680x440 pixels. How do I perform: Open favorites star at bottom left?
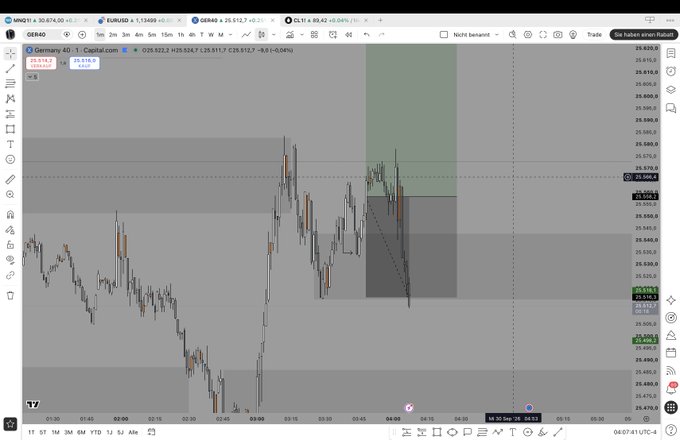tap(10, 424)
